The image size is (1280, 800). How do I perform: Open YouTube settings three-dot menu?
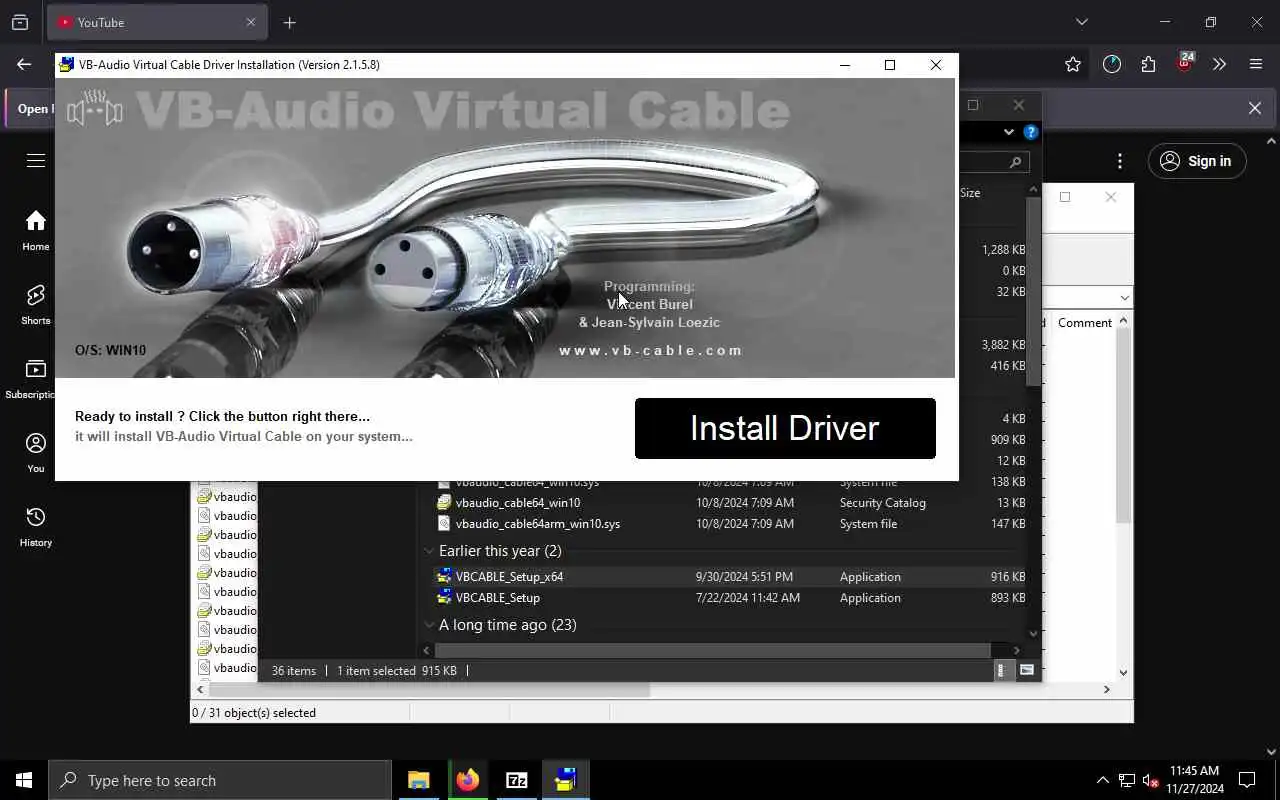[x=1120, y=161]
